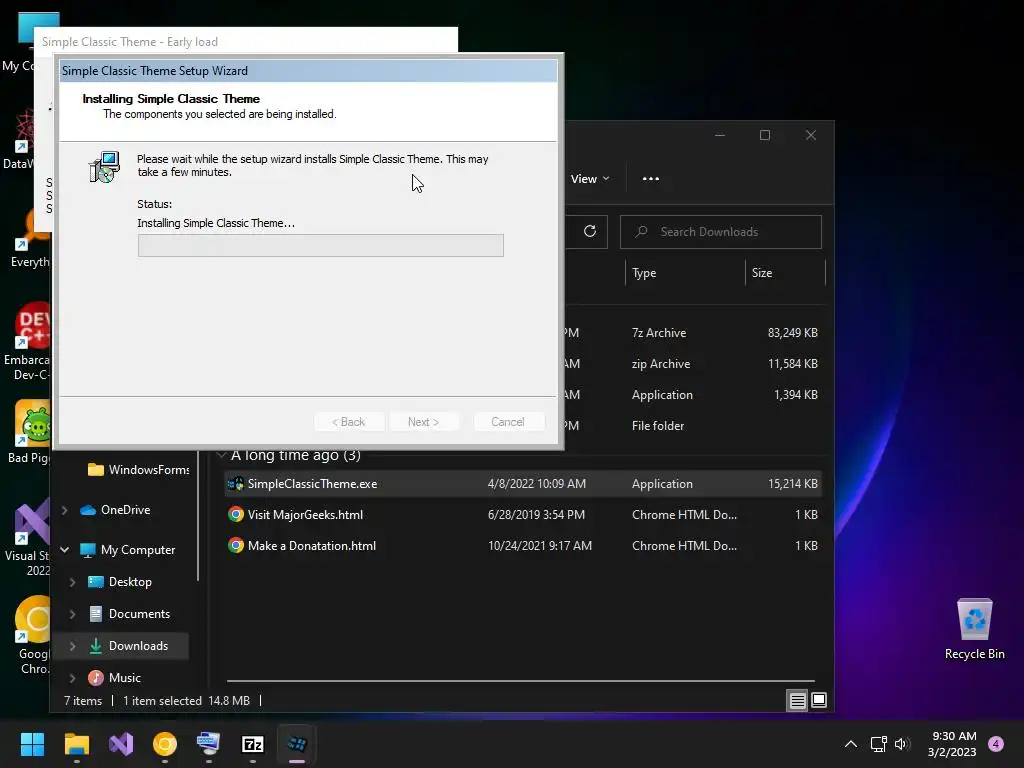Image resolution: width=1024 pixels, height=768 pixels.
Task: Click the Chrome icon beside Visit MajorGeeks.html
Action: 236,515
